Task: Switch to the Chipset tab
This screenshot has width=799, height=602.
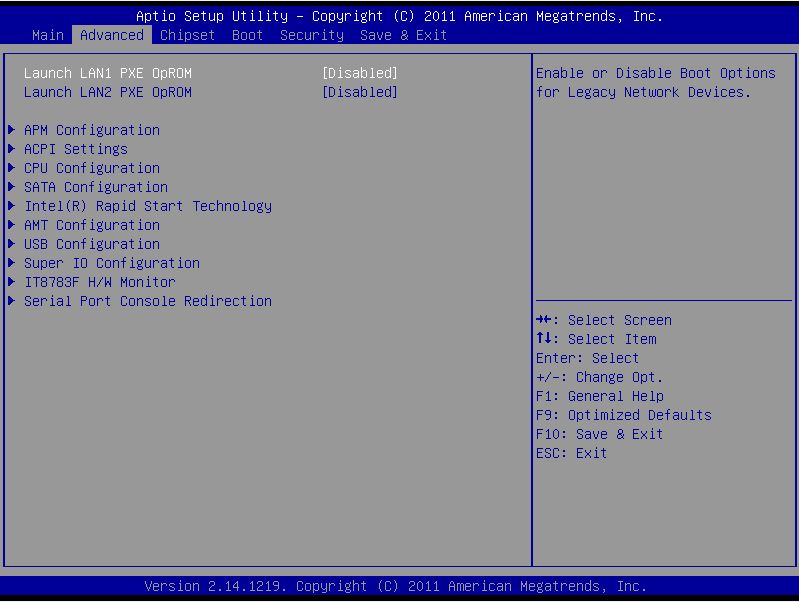Action: click(x=187, y=35)
